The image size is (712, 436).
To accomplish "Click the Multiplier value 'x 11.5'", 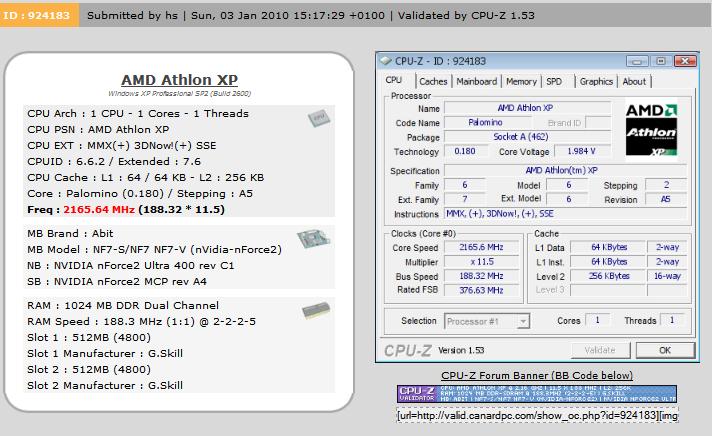I will tap(481, 262).
